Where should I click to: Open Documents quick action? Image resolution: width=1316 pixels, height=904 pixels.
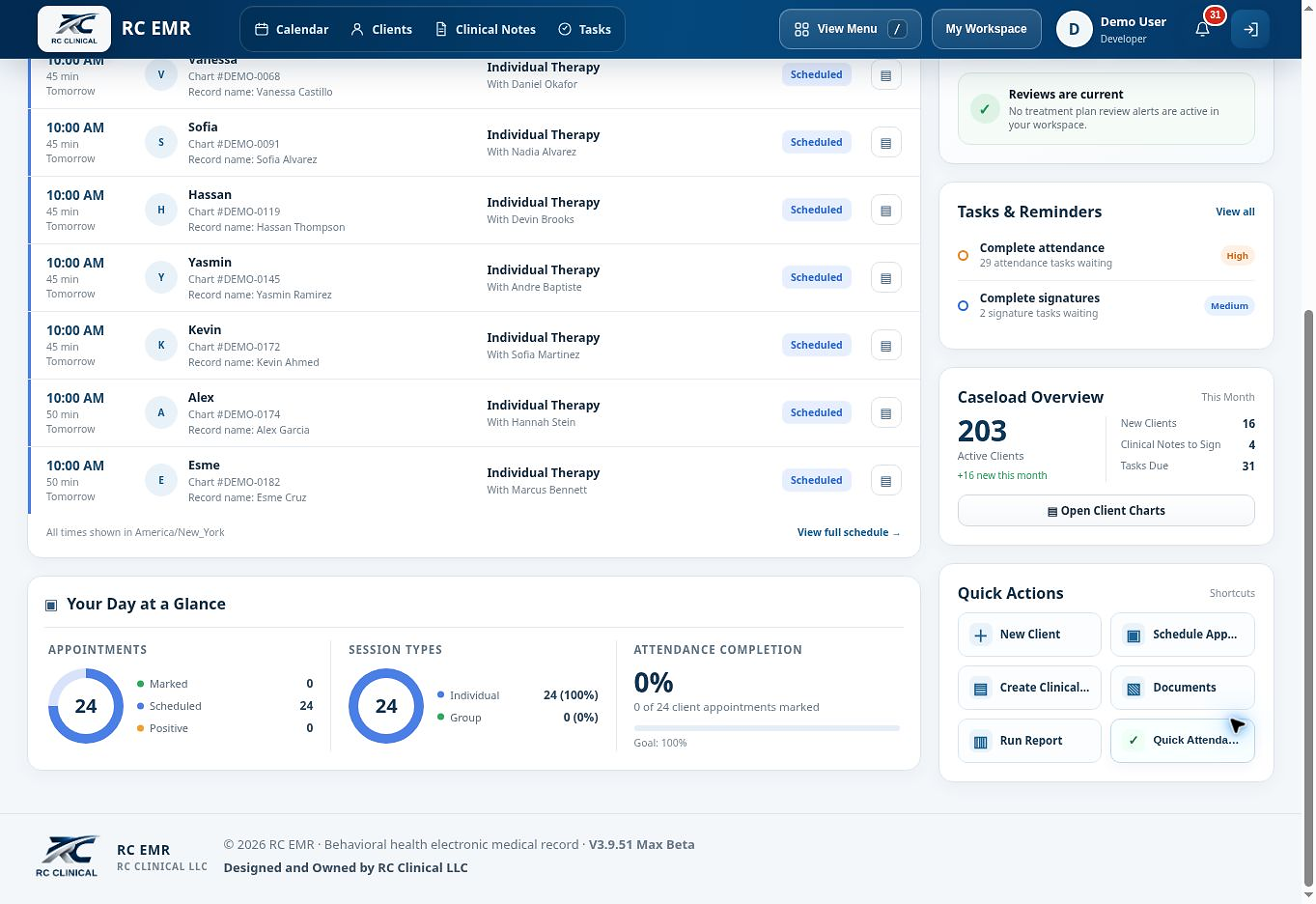(1183, 688)
